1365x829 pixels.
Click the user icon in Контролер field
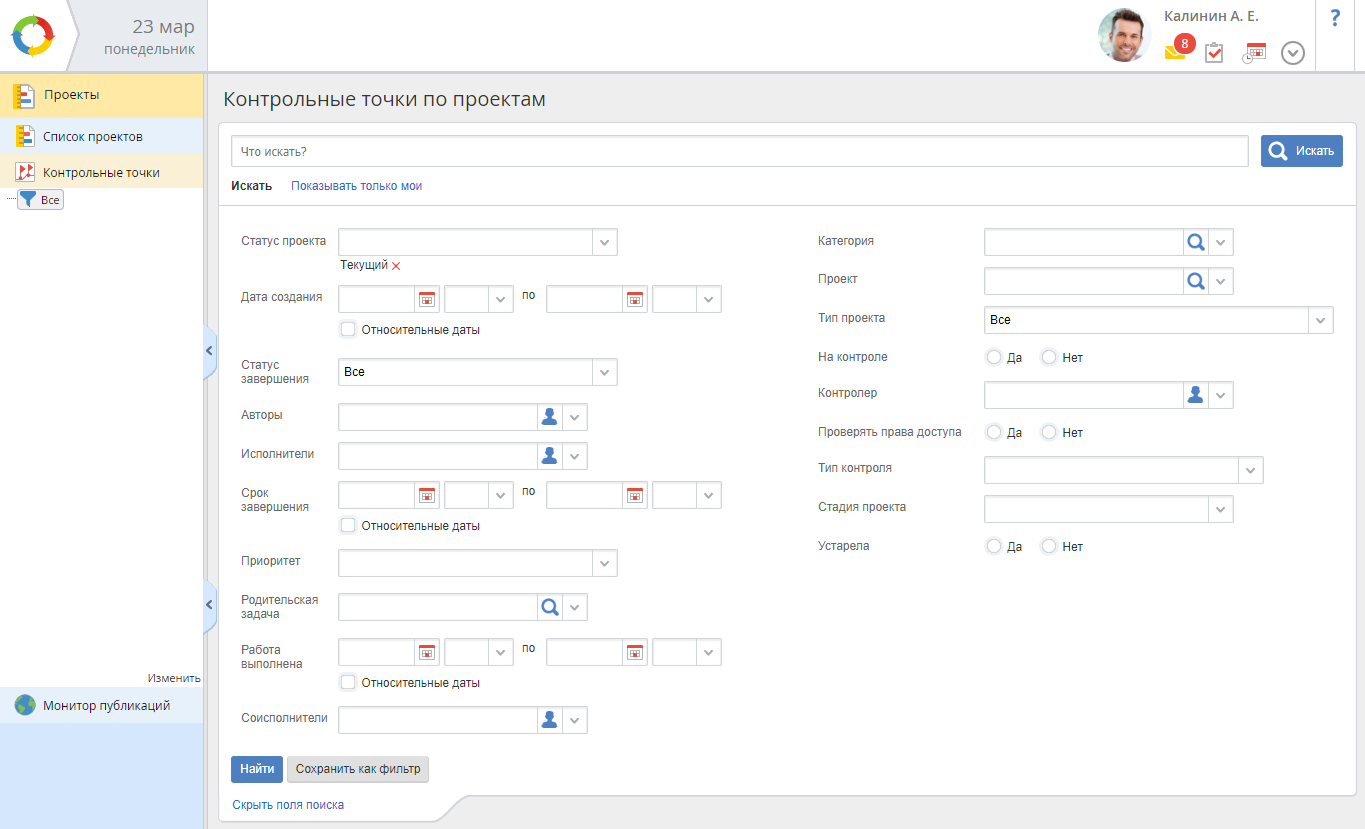[x=1195, y=395]
